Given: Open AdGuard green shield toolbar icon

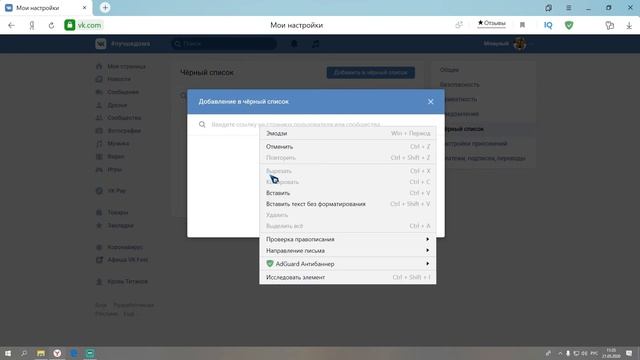Looking at the screenshot, I should tap(569, 25).
